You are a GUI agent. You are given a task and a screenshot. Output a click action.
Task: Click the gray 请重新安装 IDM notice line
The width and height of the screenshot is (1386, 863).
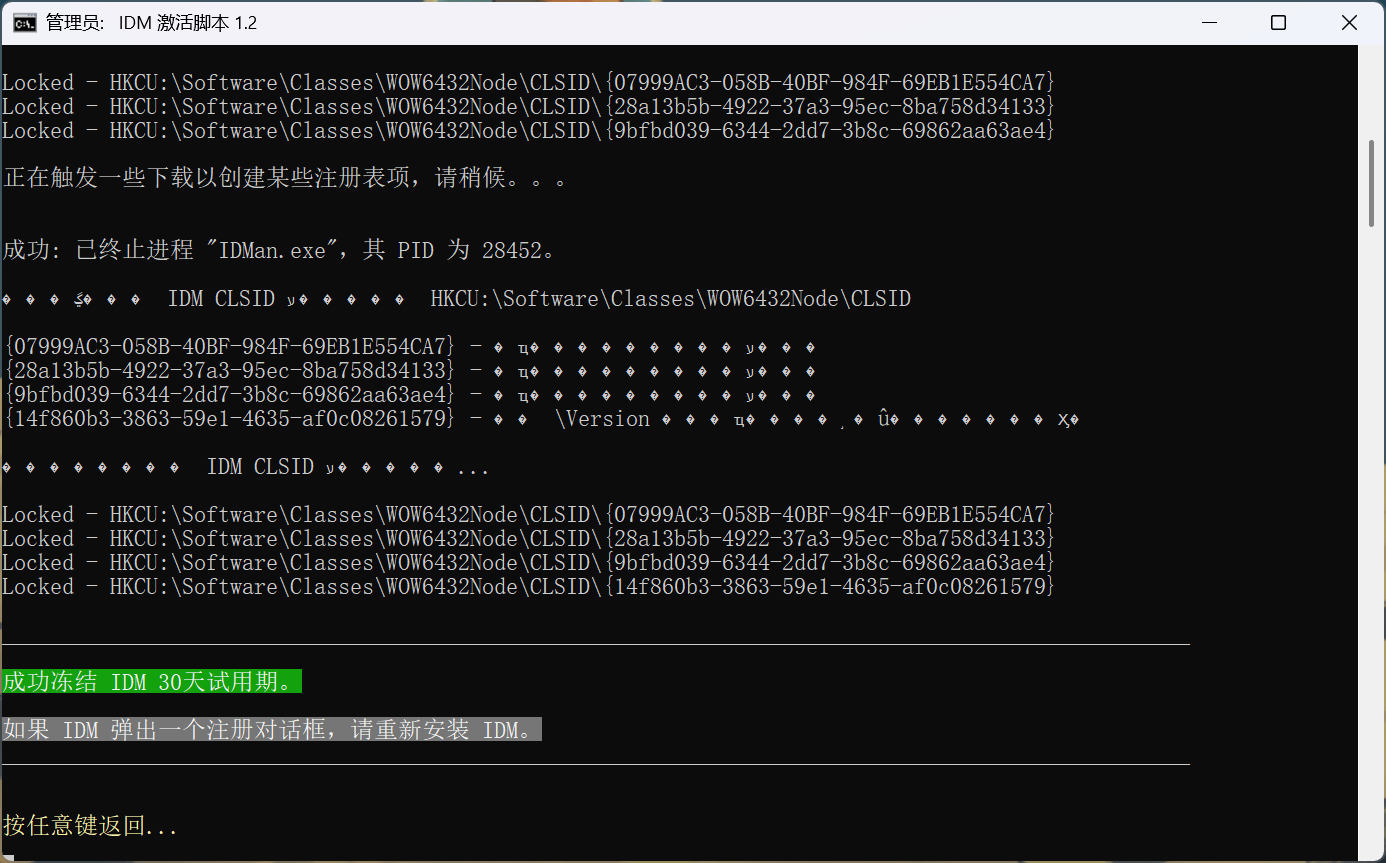(x=271, y=730)
